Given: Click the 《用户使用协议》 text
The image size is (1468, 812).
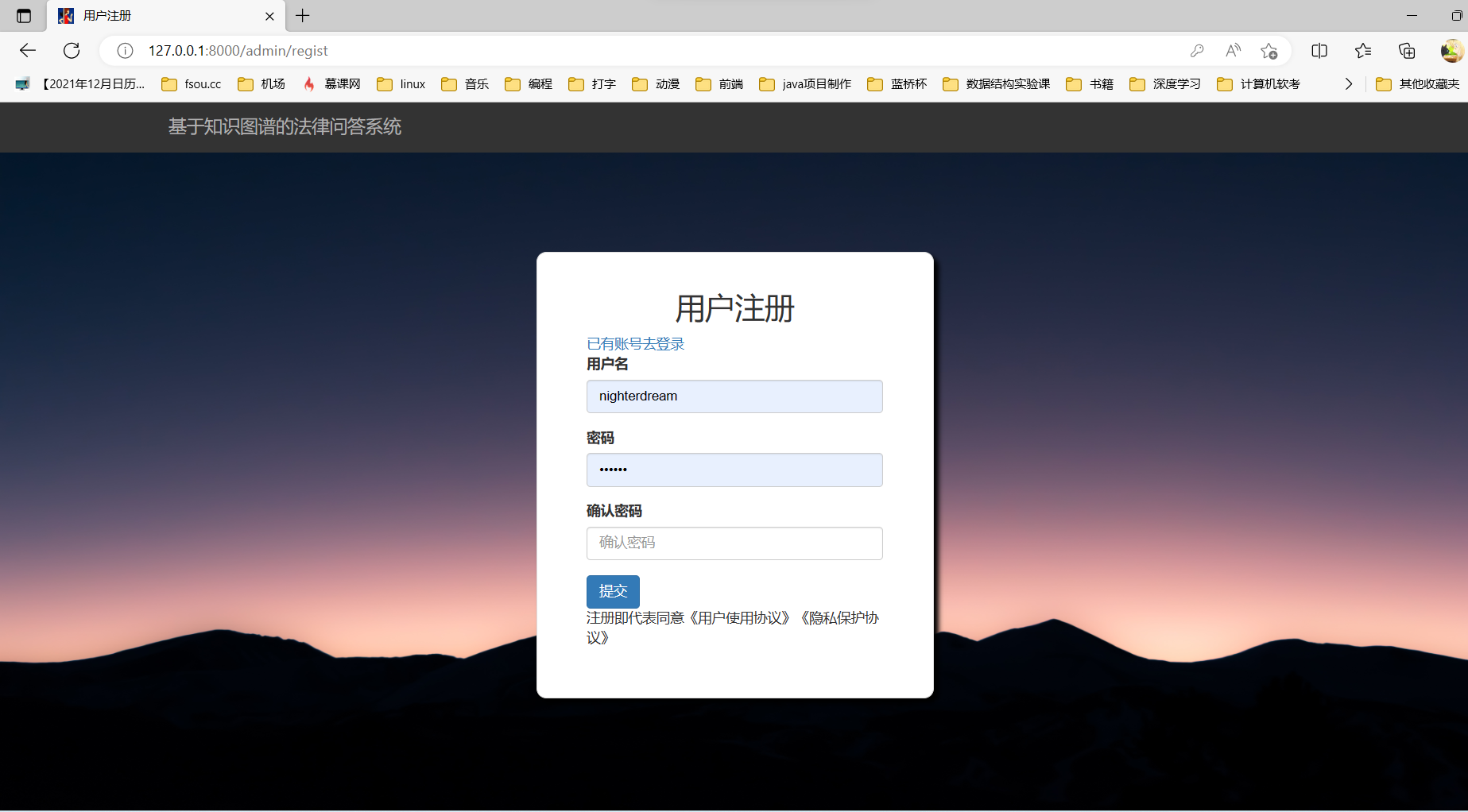Looking at the screenshot, I should point(739,618).
